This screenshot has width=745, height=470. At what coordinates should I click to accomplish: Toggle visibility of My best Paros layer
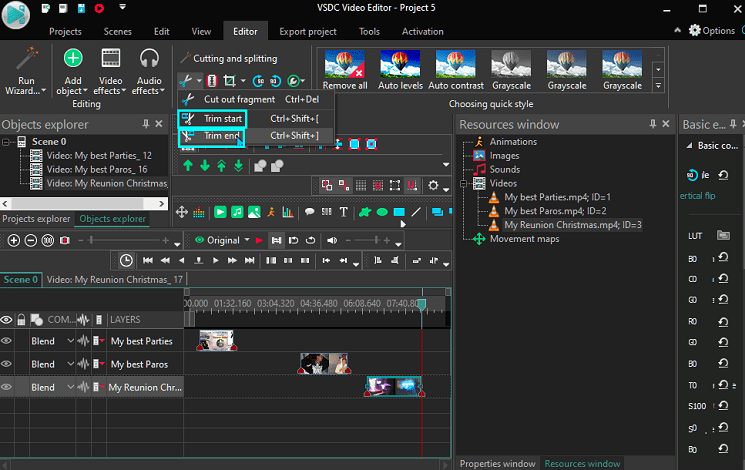[6, 364]
